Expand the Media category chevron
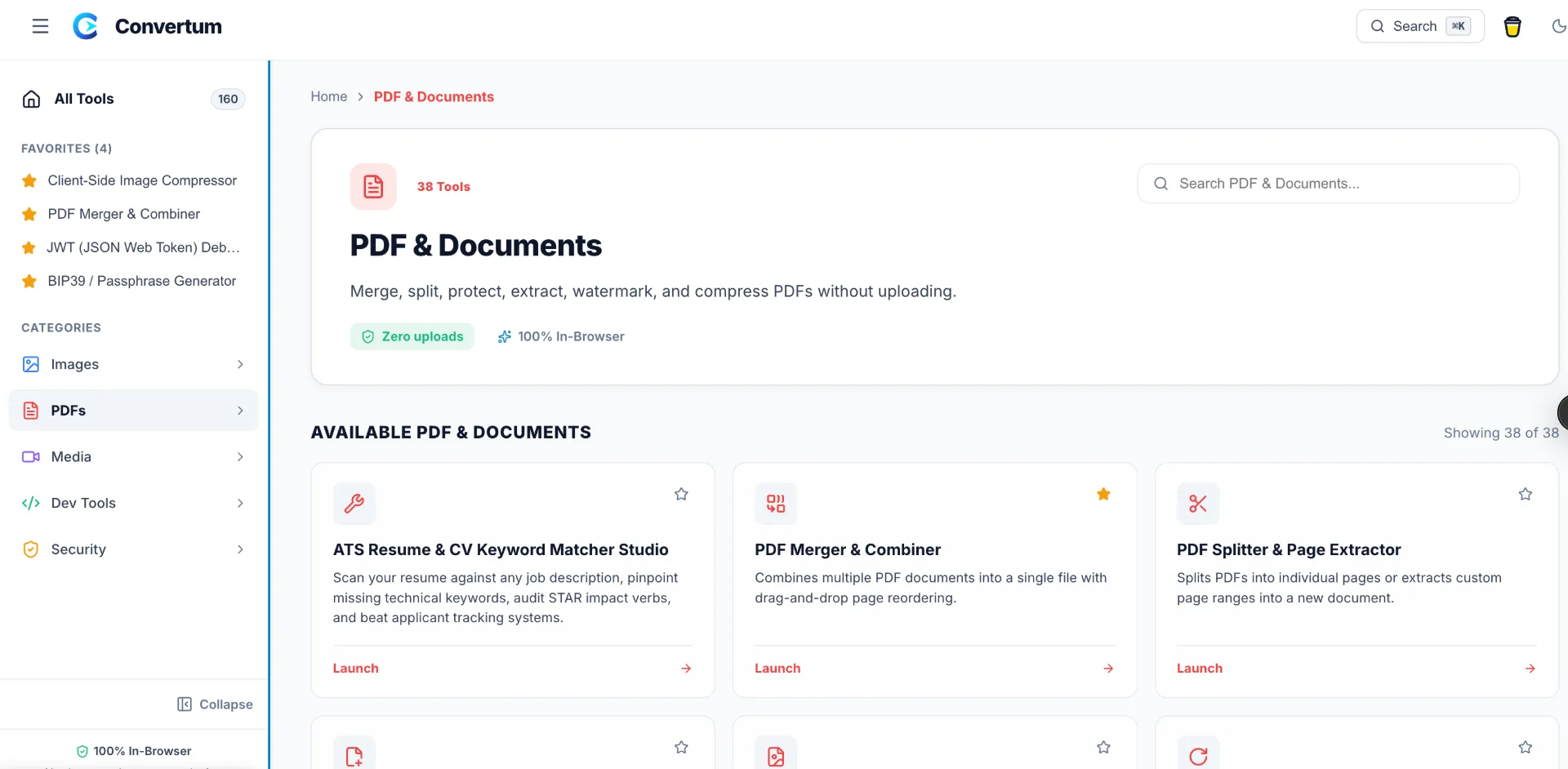Viewport: 1568px width, 769px height. point(240,457)
